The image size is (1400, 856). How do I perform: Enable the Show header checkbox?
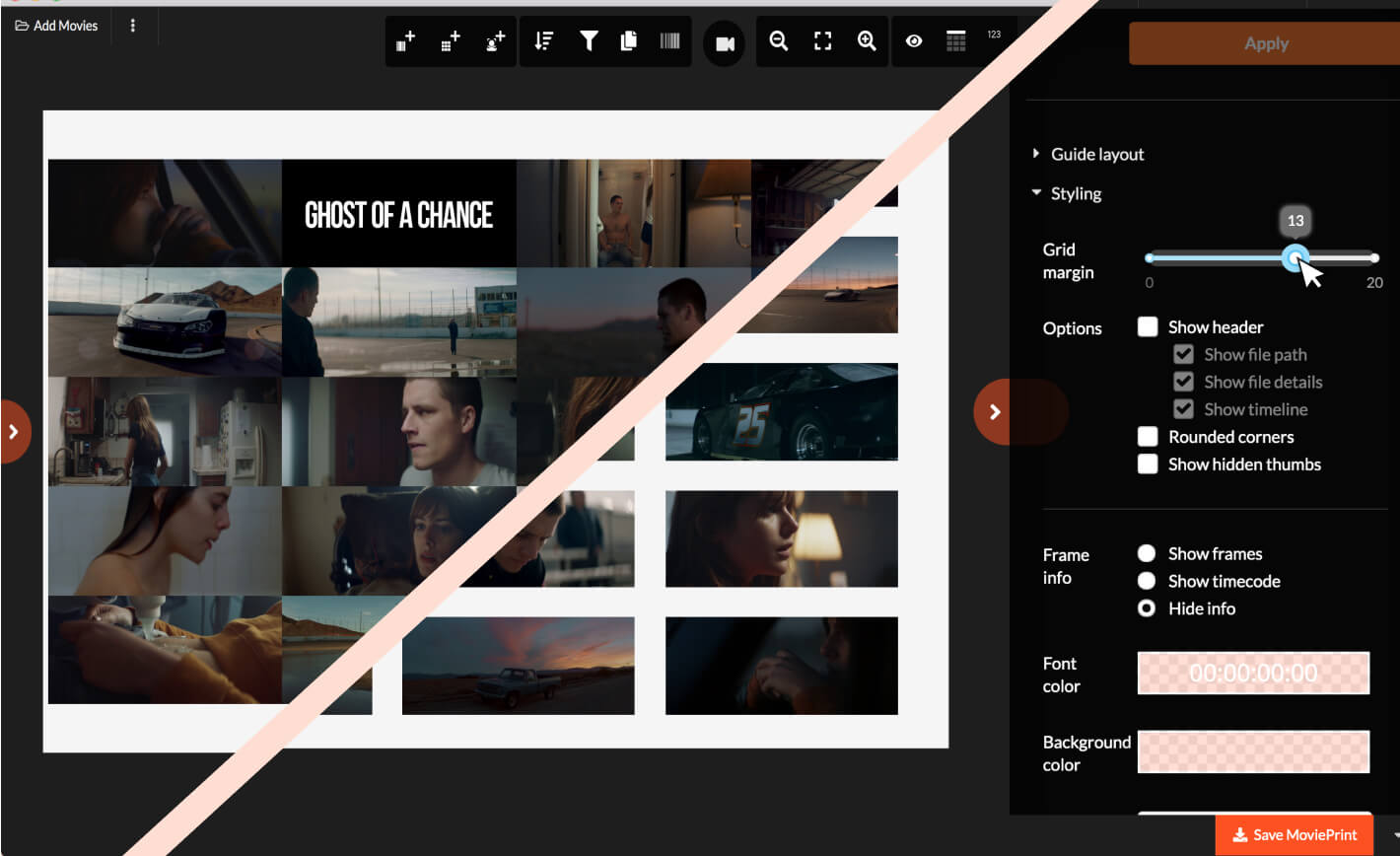coord(1148,326)
